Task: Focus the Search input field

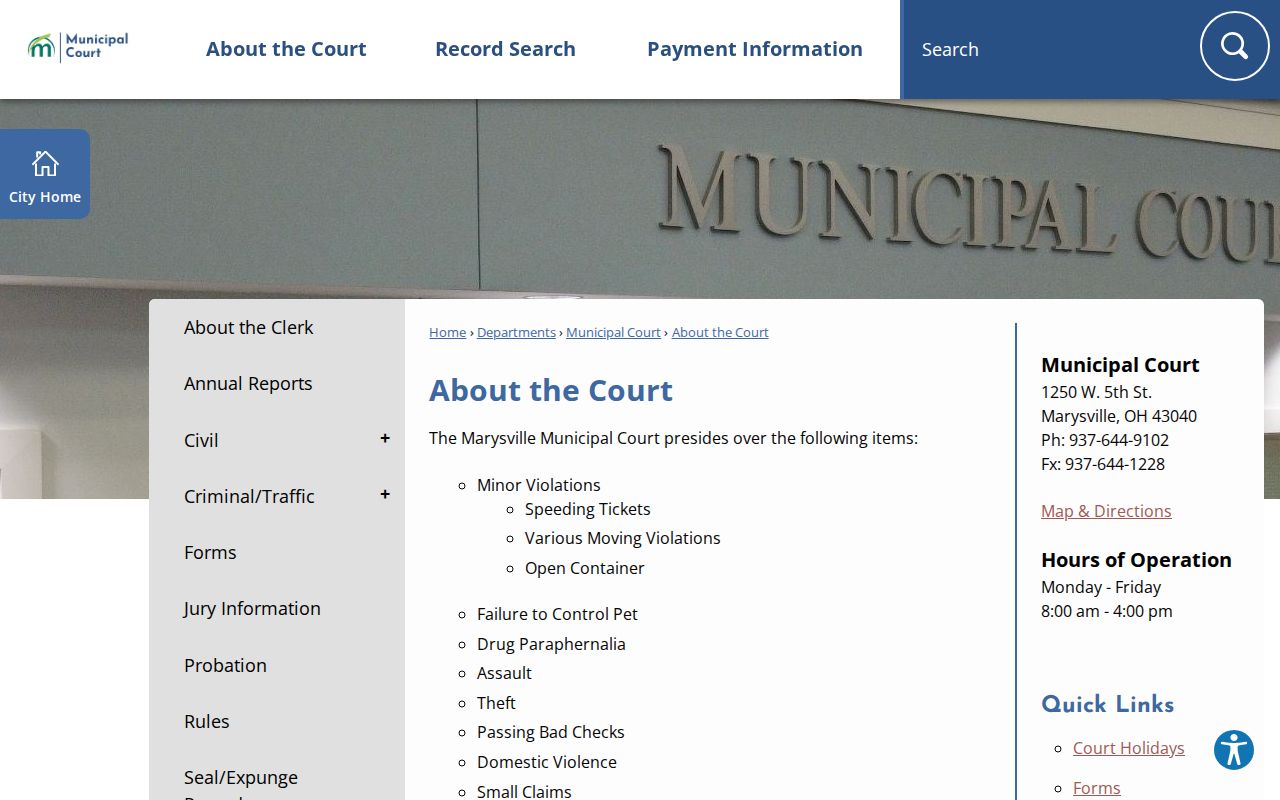Action: (x=1050, y=49)
